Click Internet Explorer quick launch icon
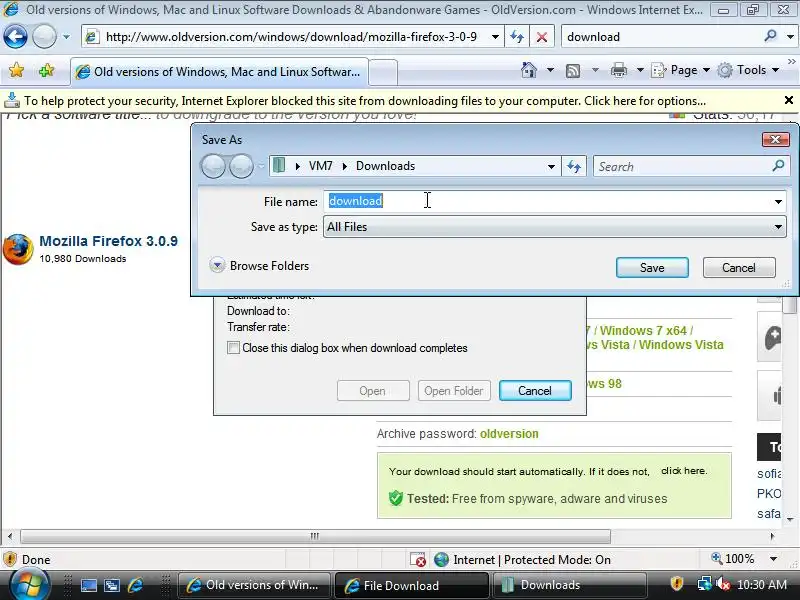The height and width of the screenshot is (600, 800). click(x=135, y=585)
